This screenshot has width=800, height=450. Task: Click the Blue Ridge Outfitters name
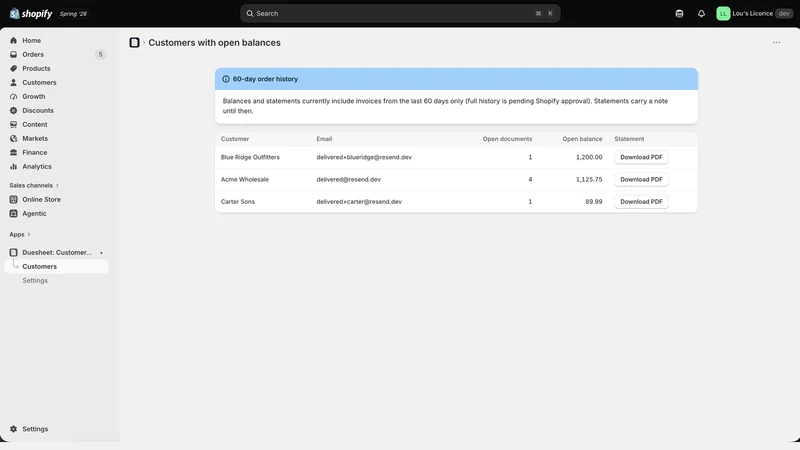[x=250, y=157]
